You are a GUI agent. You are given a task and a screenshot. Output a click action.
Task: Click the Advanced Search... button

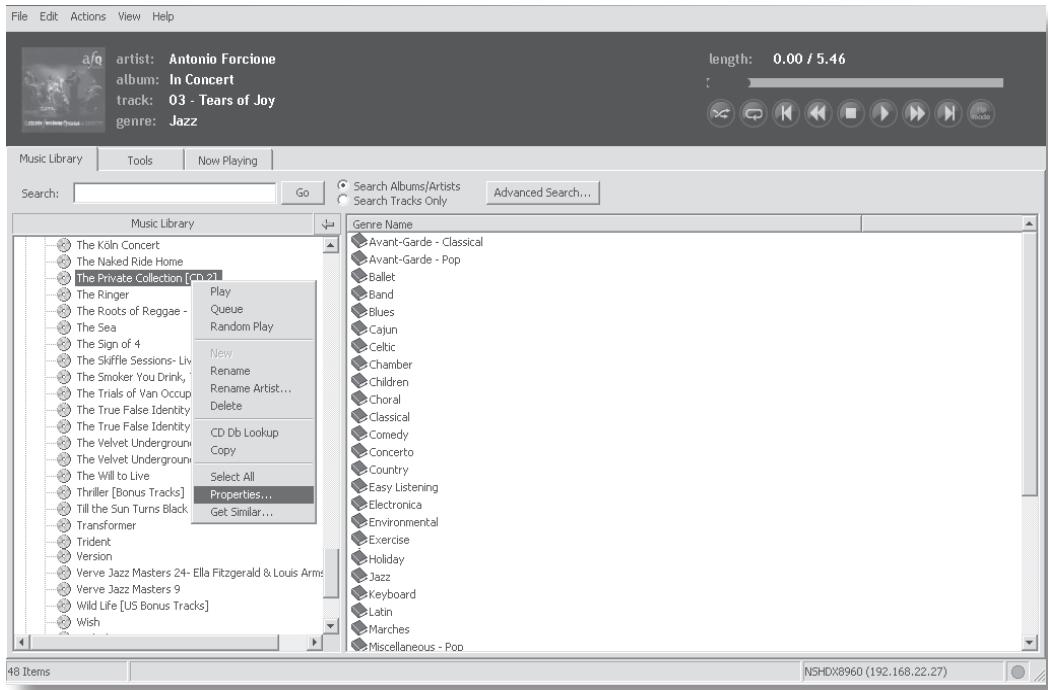pos(542,192)
